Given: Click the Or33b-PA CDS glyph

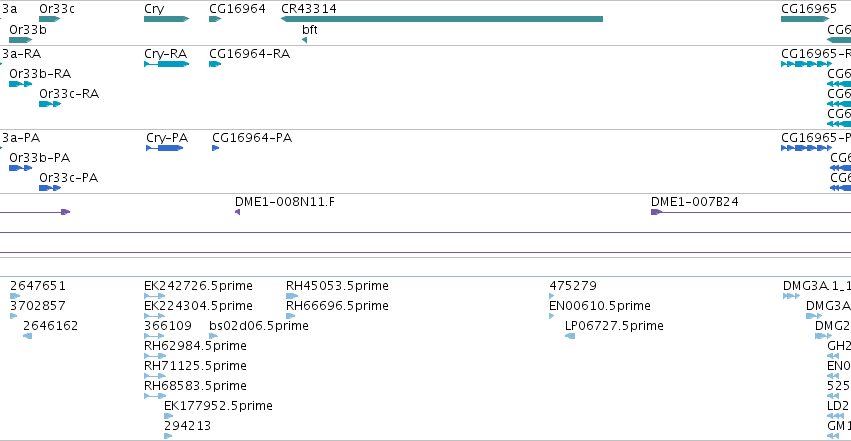Looking at the screenshot, I should [21, 168].
